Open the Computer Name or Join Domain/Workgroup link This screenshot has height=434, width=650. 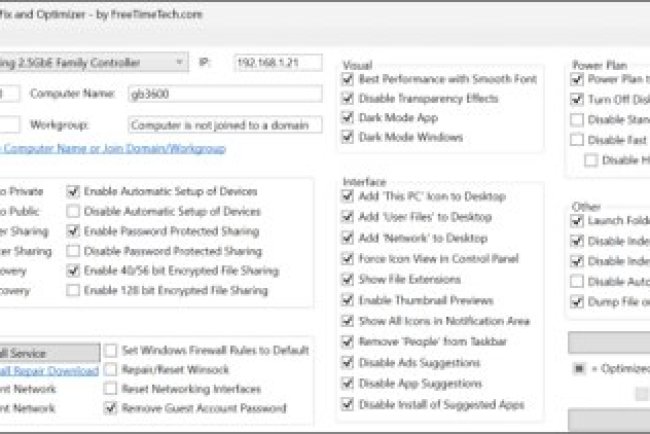112,149
